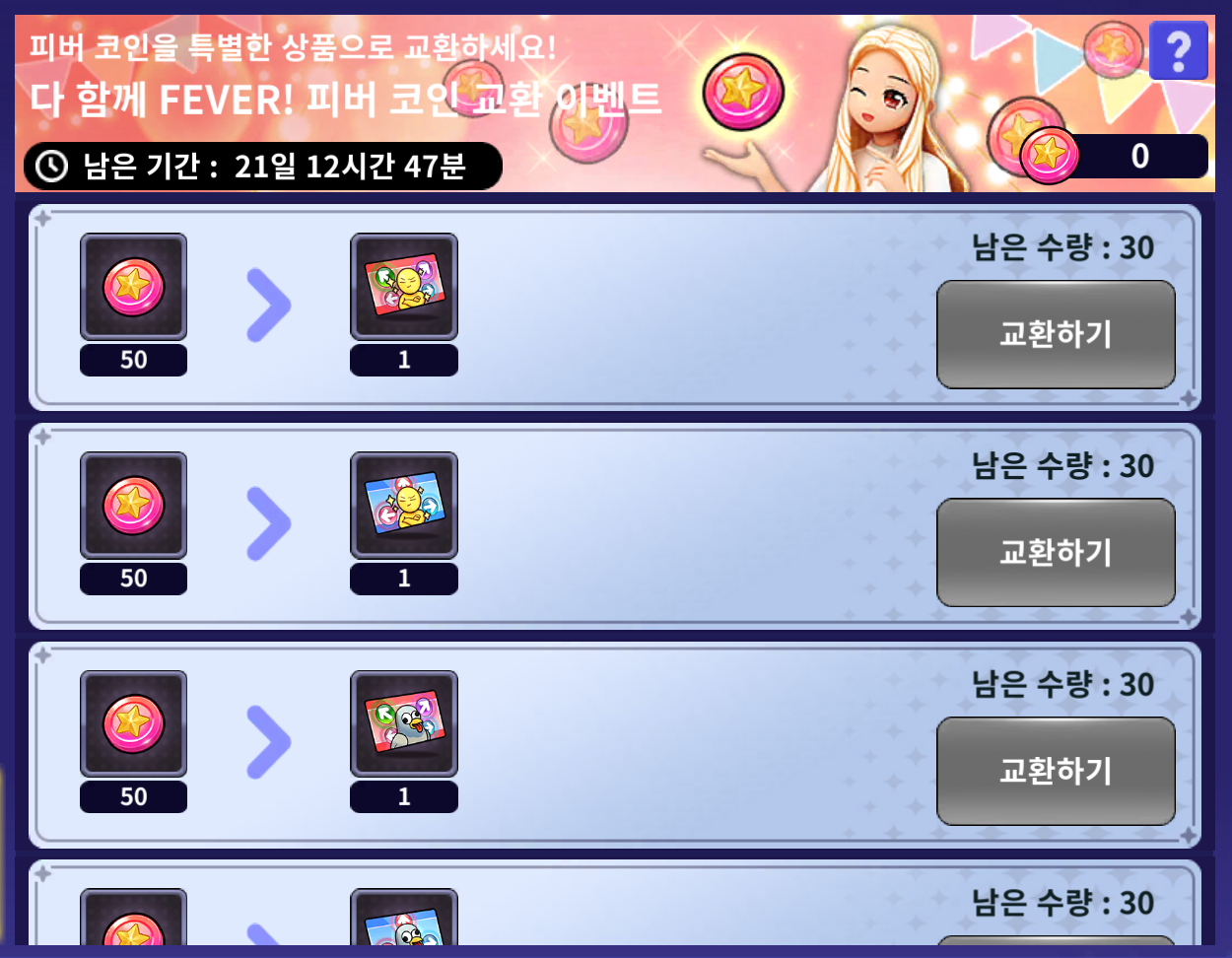Click the large floating star coin in banner
This screenshot has width=1232, height=958.
[x=743, y=93]
